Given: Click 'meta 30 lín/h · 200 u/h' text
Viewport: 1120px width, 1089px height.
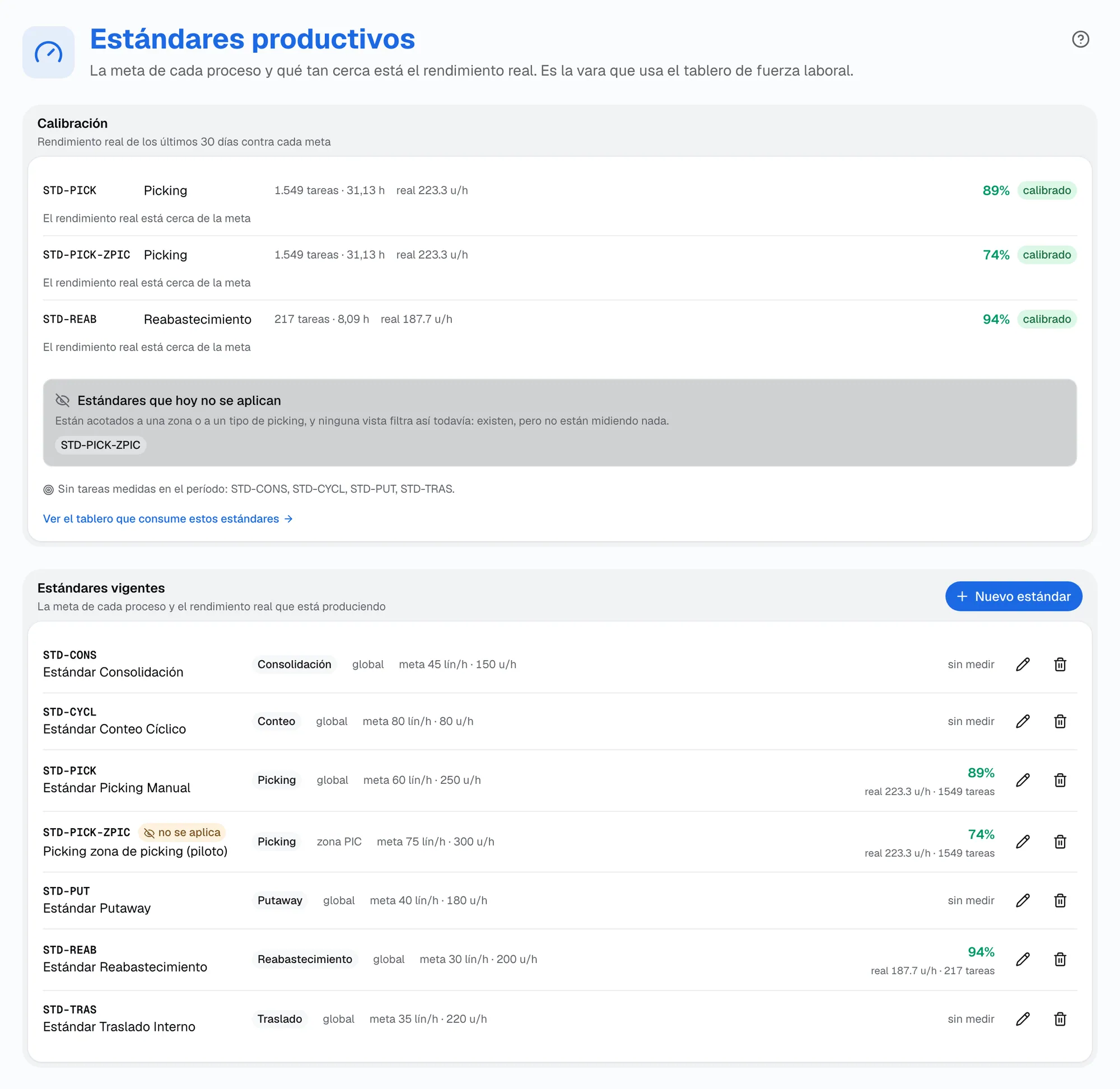Looking at the screenshot, I should click(478, 959).
